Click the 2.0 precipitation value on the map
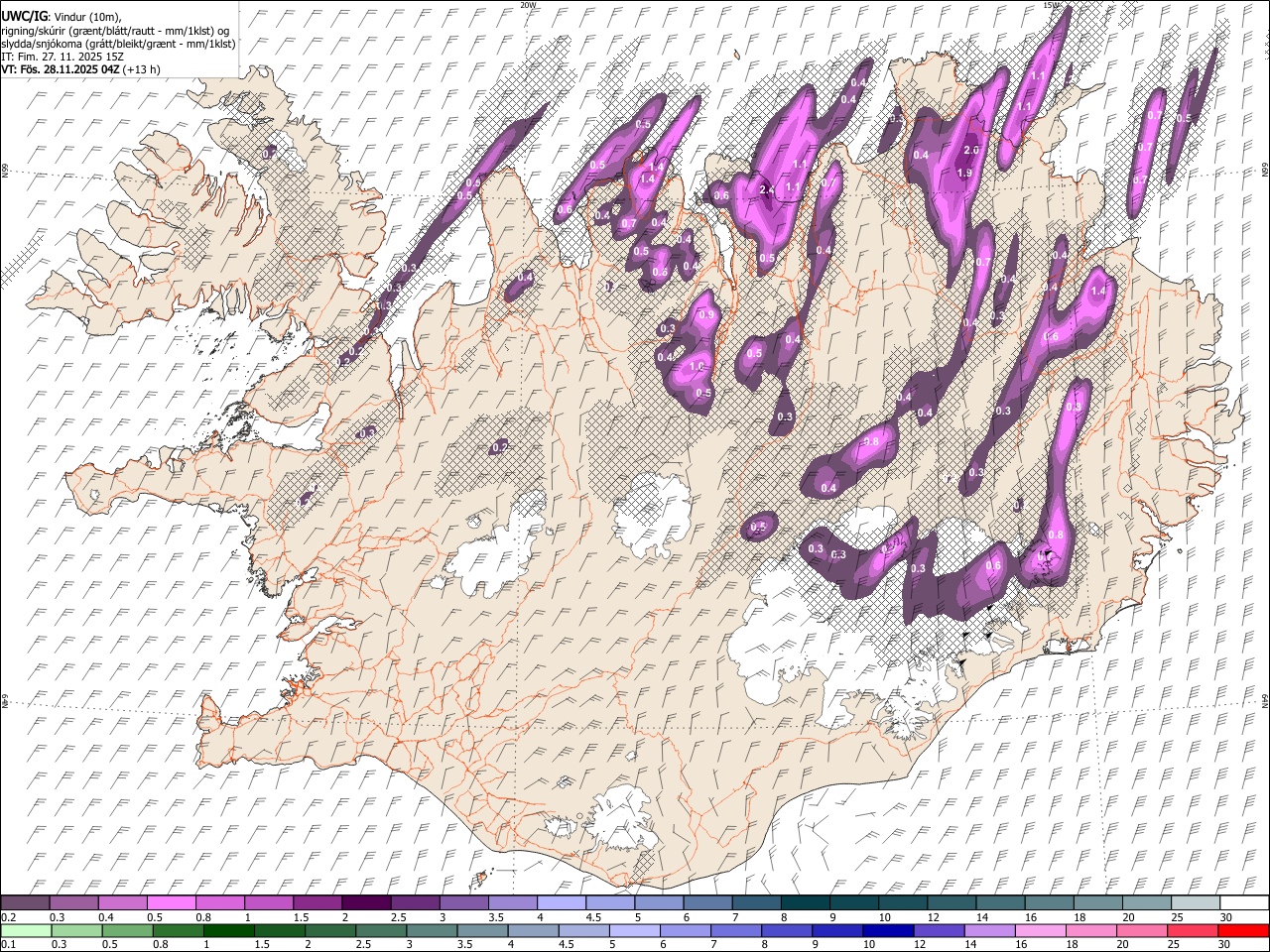Screen dimensions: 1270x952 [x=971, y=151]
